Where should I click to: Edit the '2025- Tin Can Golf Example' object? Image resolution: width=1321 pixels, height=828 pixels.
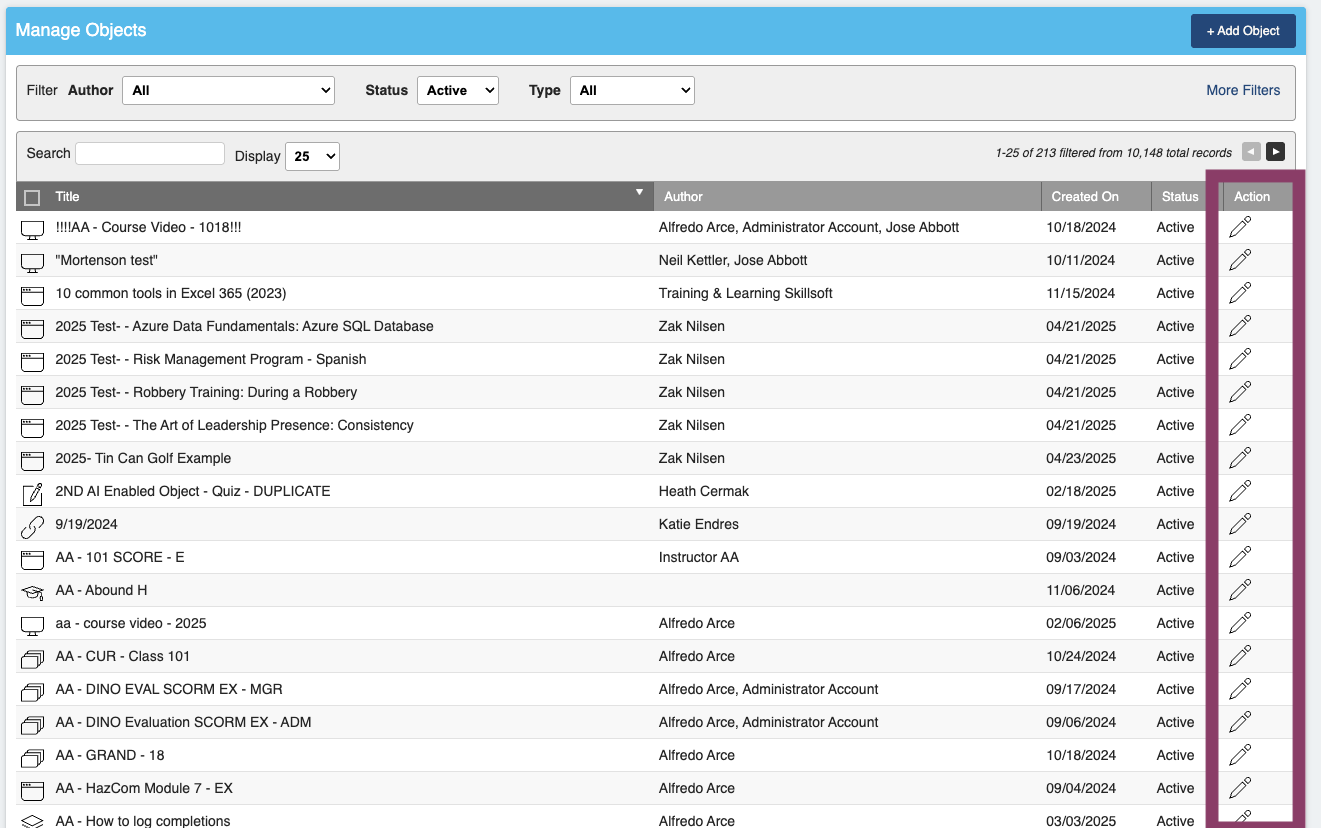[1240, 458]
